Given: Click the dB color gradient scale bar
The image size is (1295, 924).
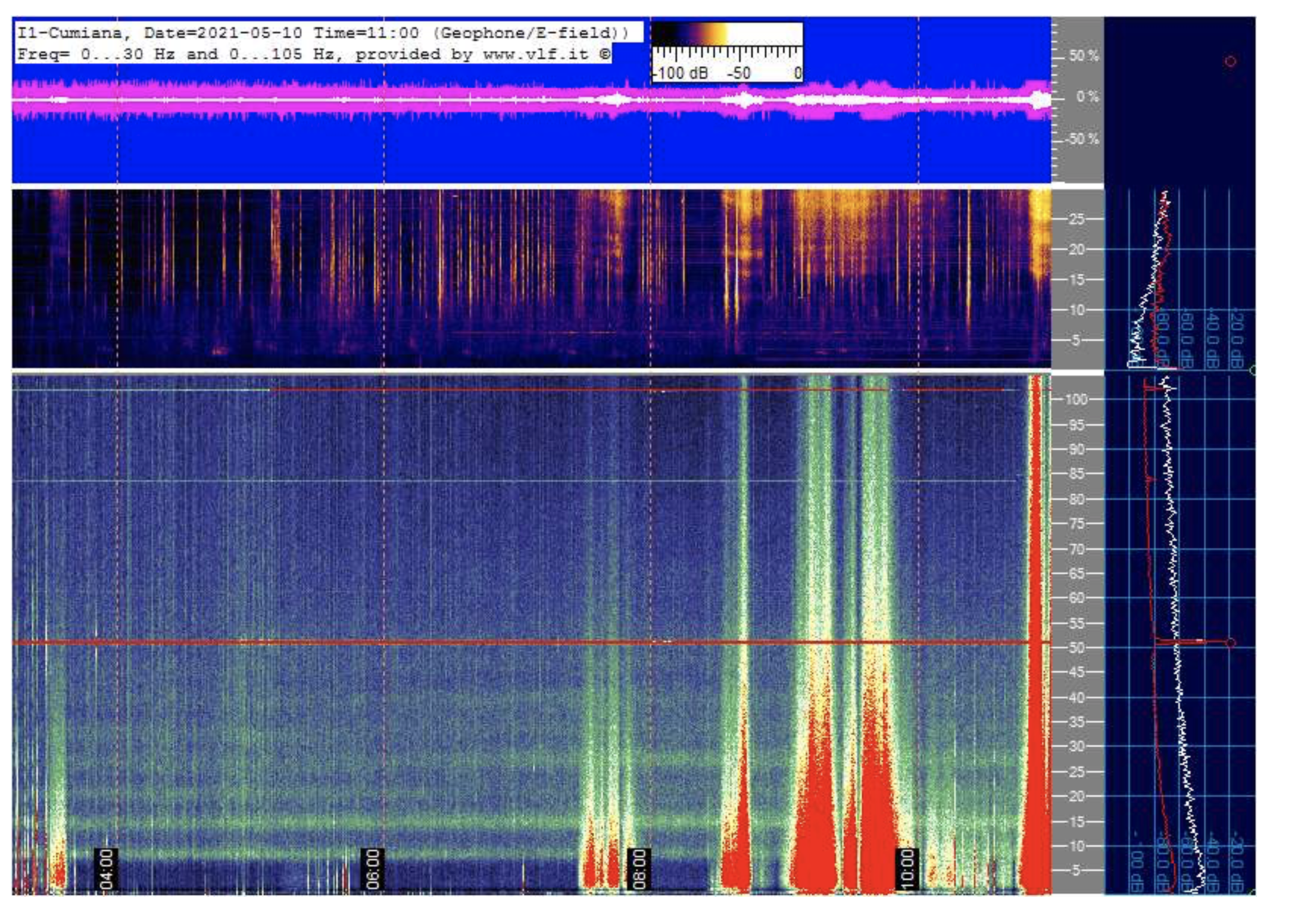Looking at the screenshot, I should 726,34.
